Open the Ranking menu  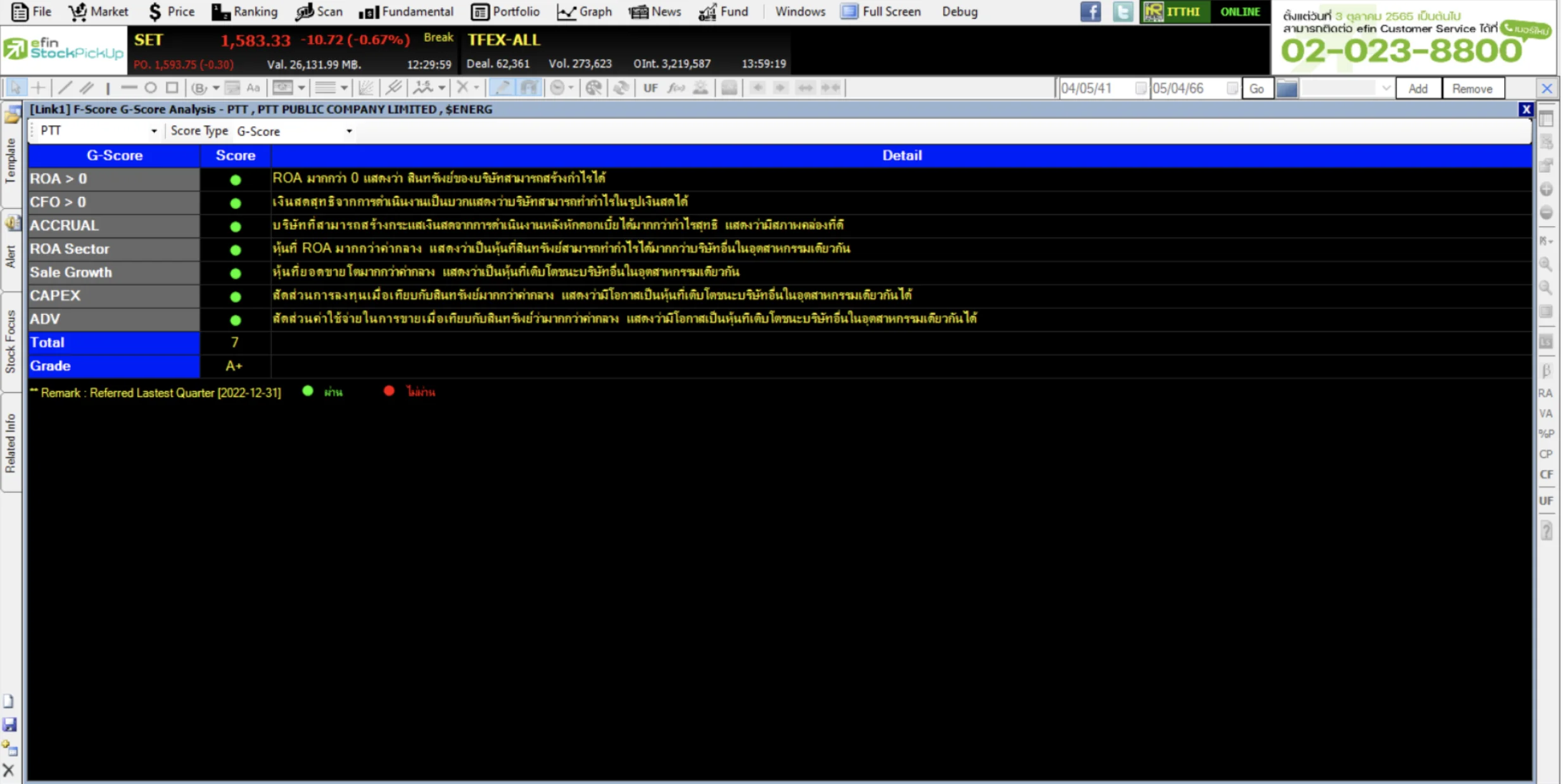244,11
